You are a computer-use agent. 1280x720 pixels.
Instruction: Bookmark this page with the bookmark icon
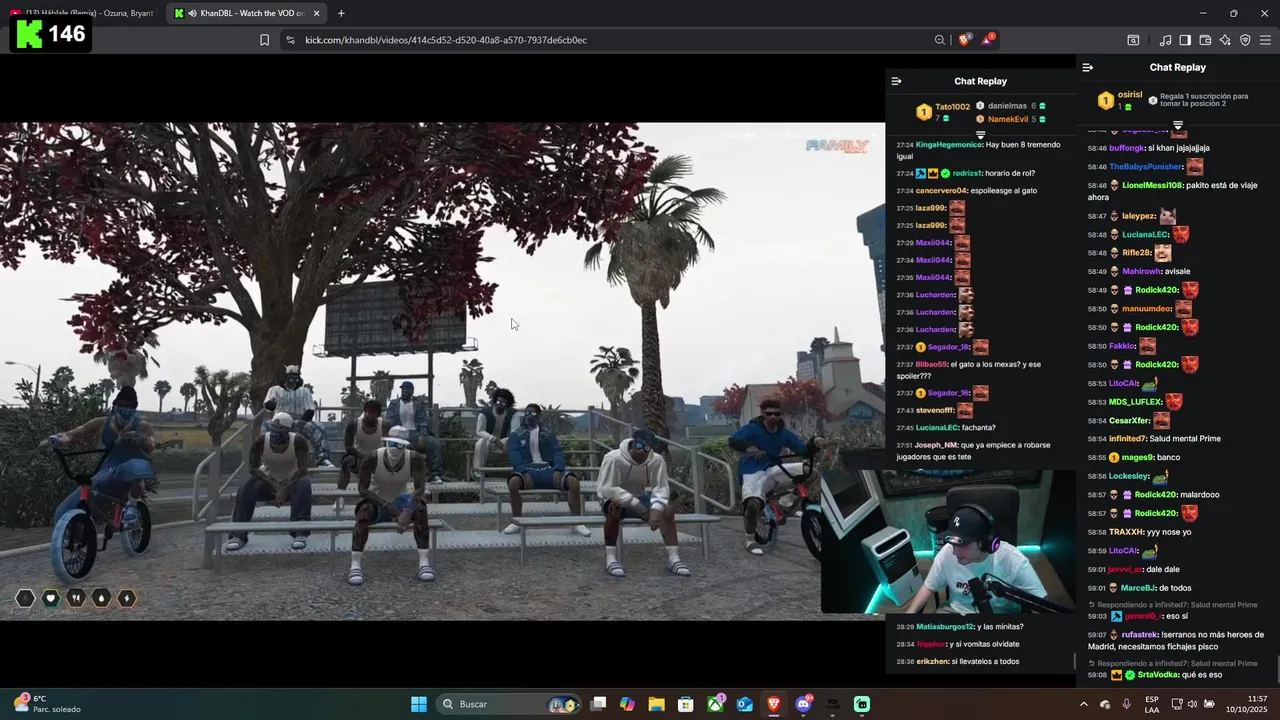264,40
